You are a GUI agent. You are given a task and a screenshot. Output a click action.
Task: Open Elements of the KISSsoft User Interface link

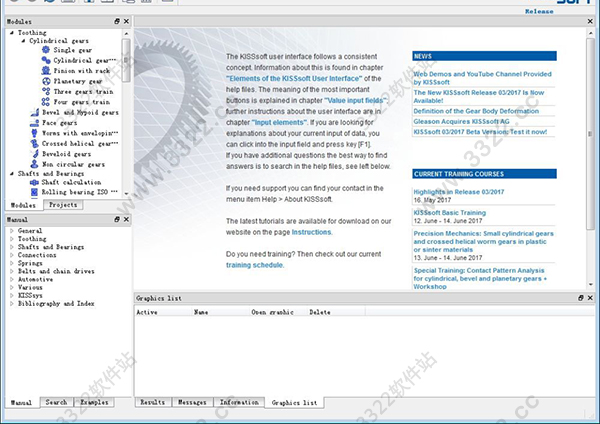click(x=293, y=78)
